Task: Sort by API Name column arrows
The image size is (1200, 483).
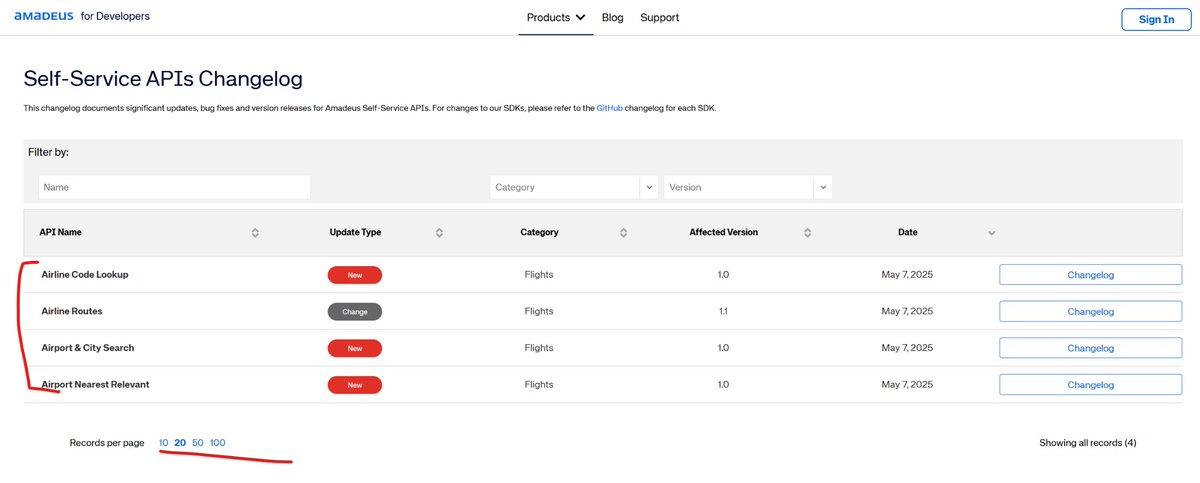Action: [255, 232]
